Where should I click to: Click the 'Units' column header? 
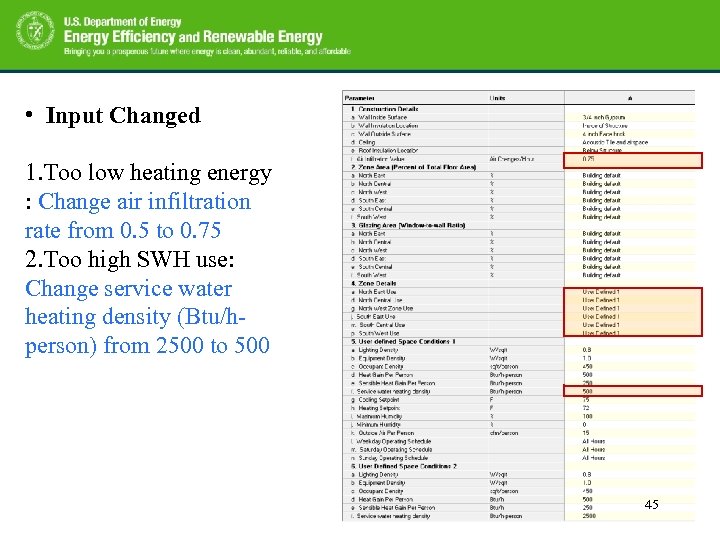[x=497, y=98]
